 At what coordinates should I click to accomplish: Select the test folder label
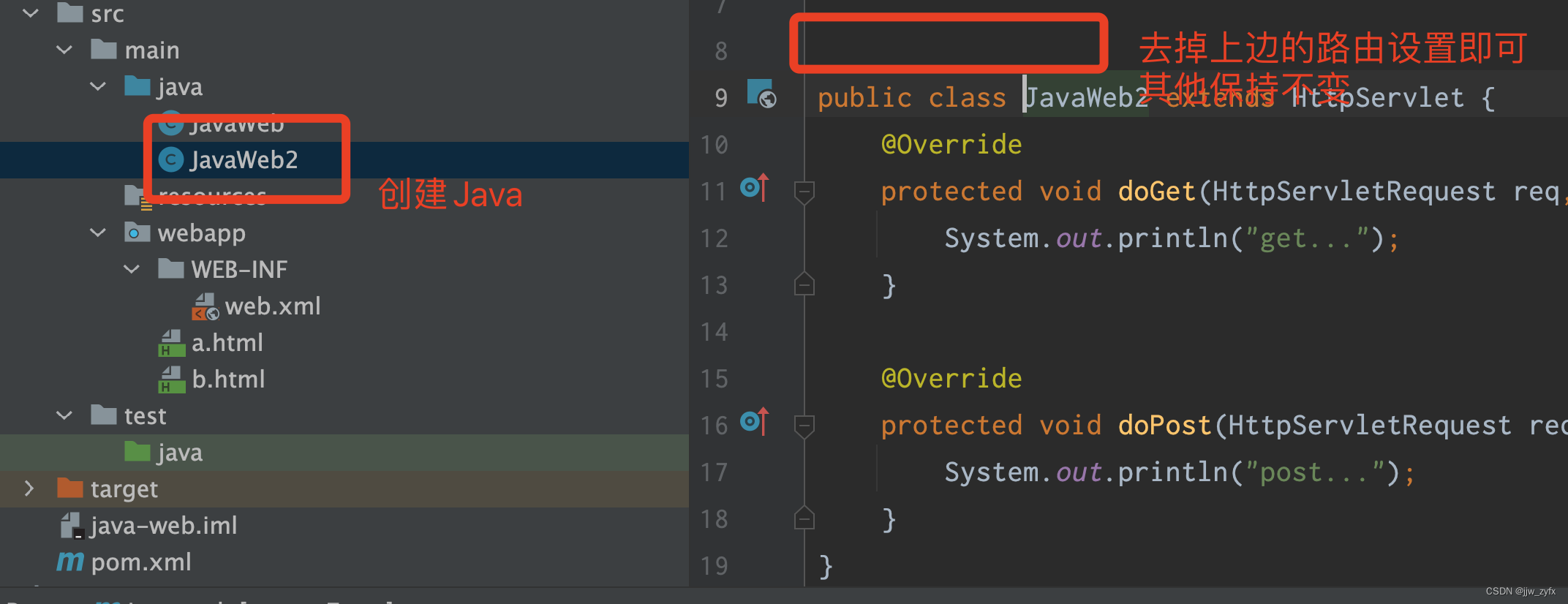click(x=146, y=415)
